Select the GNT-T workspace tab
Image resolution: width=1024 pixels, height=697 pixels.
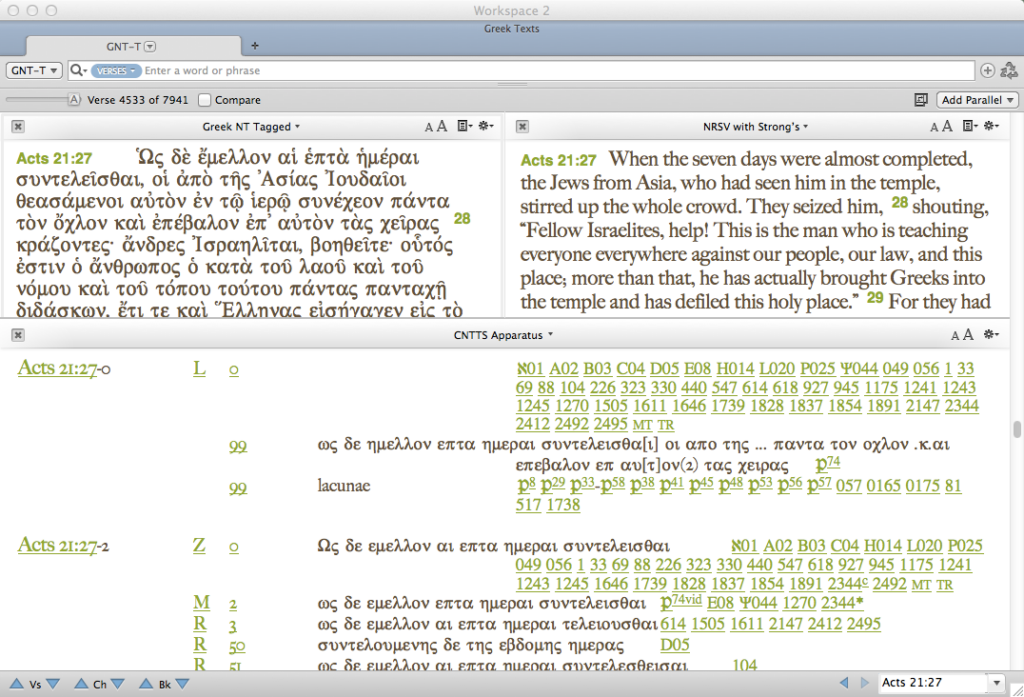tap(122, 46)
